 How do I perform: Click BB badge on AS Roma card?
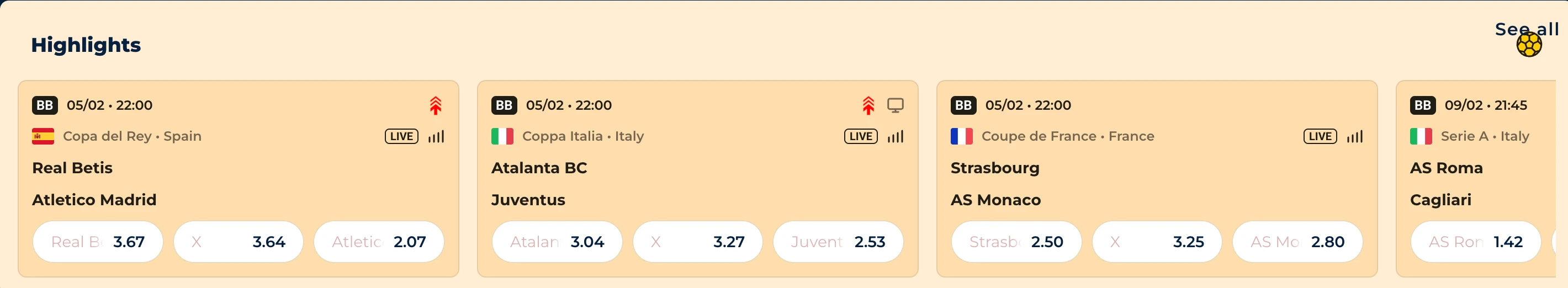1423,105
